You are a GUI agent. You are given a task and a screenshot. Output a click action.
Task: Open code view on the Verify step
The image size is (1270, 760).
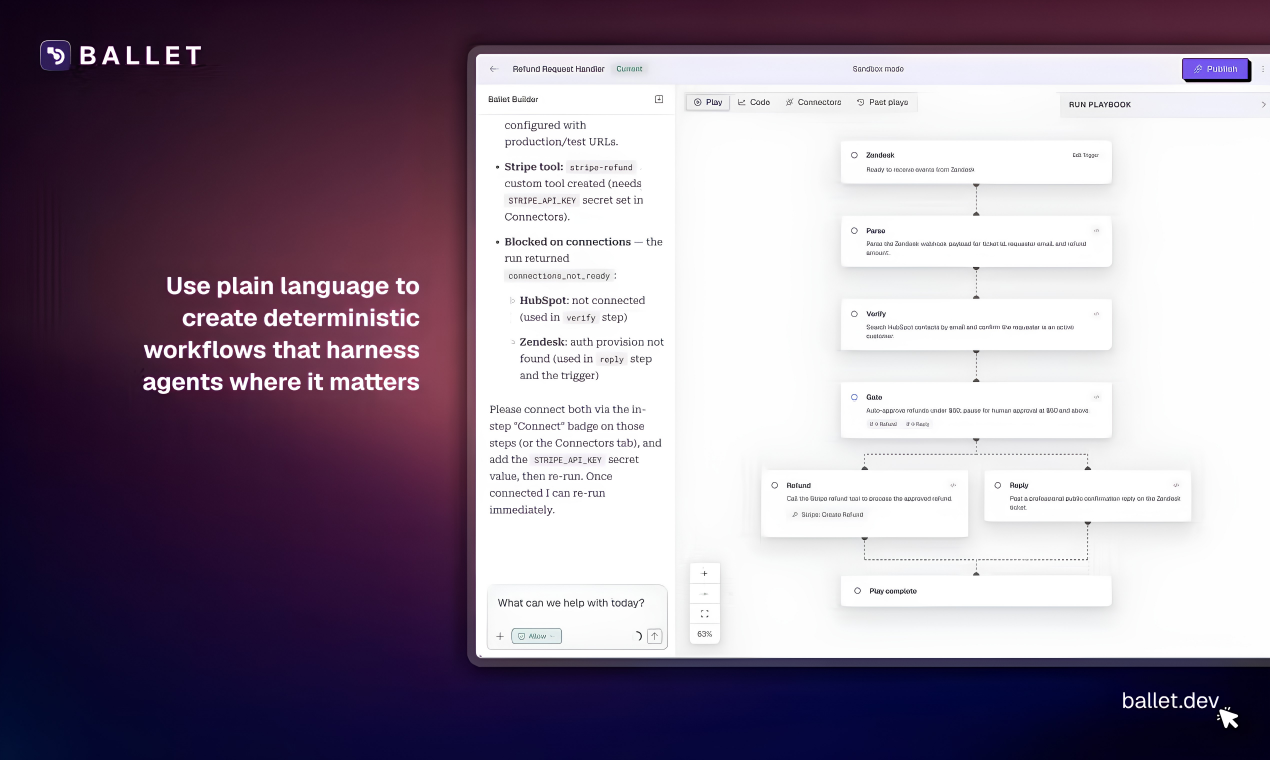point(1096,313)
